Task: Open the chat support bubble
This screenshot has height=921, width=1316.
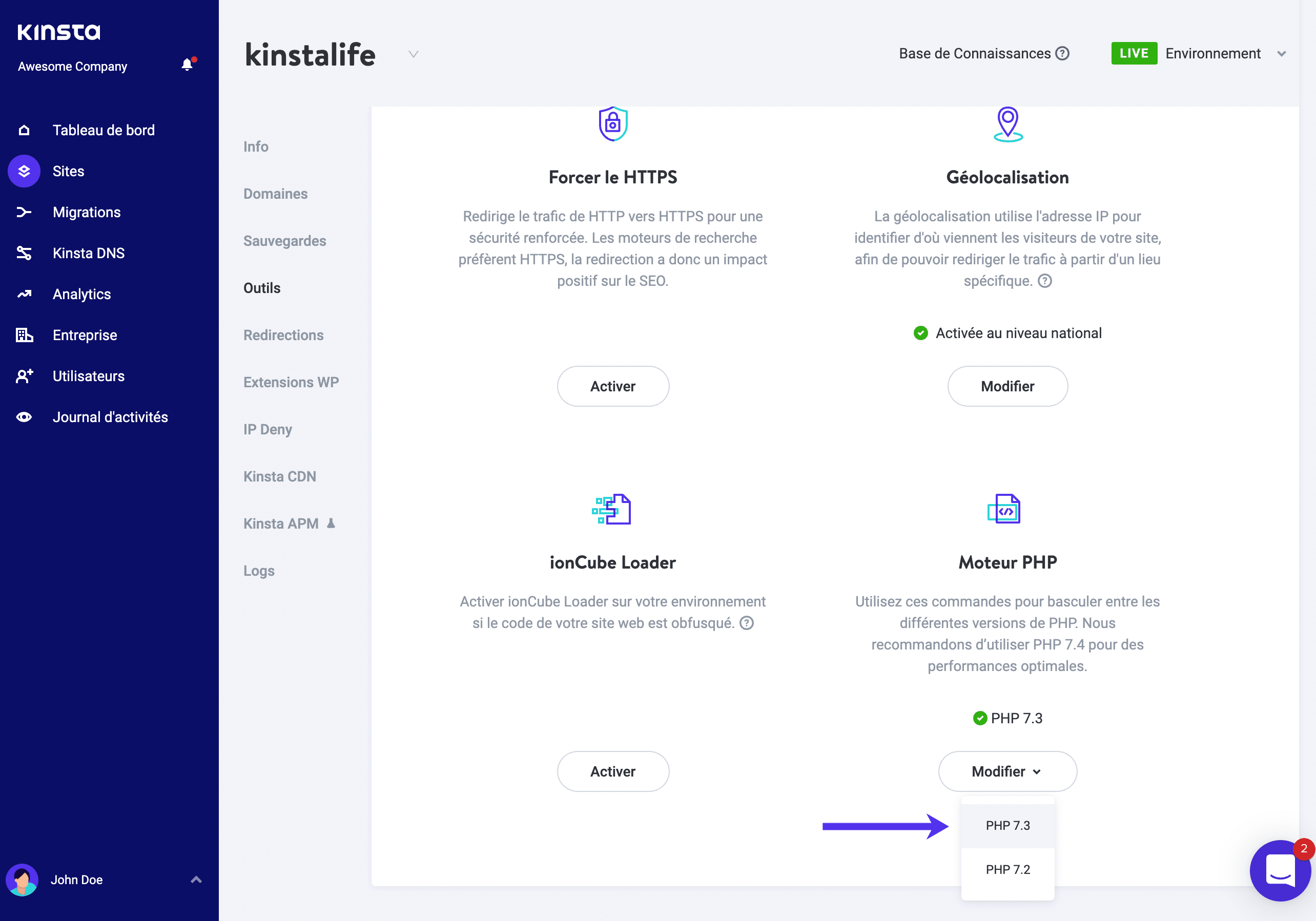Action: (1280, 870)
